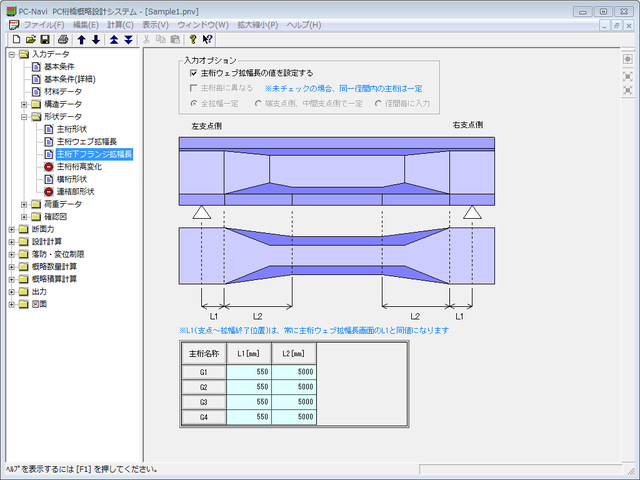Open the 表示(V) menu
Image resolution: width=640 pixels, height=480 pixels.
(x=154, y=23)
